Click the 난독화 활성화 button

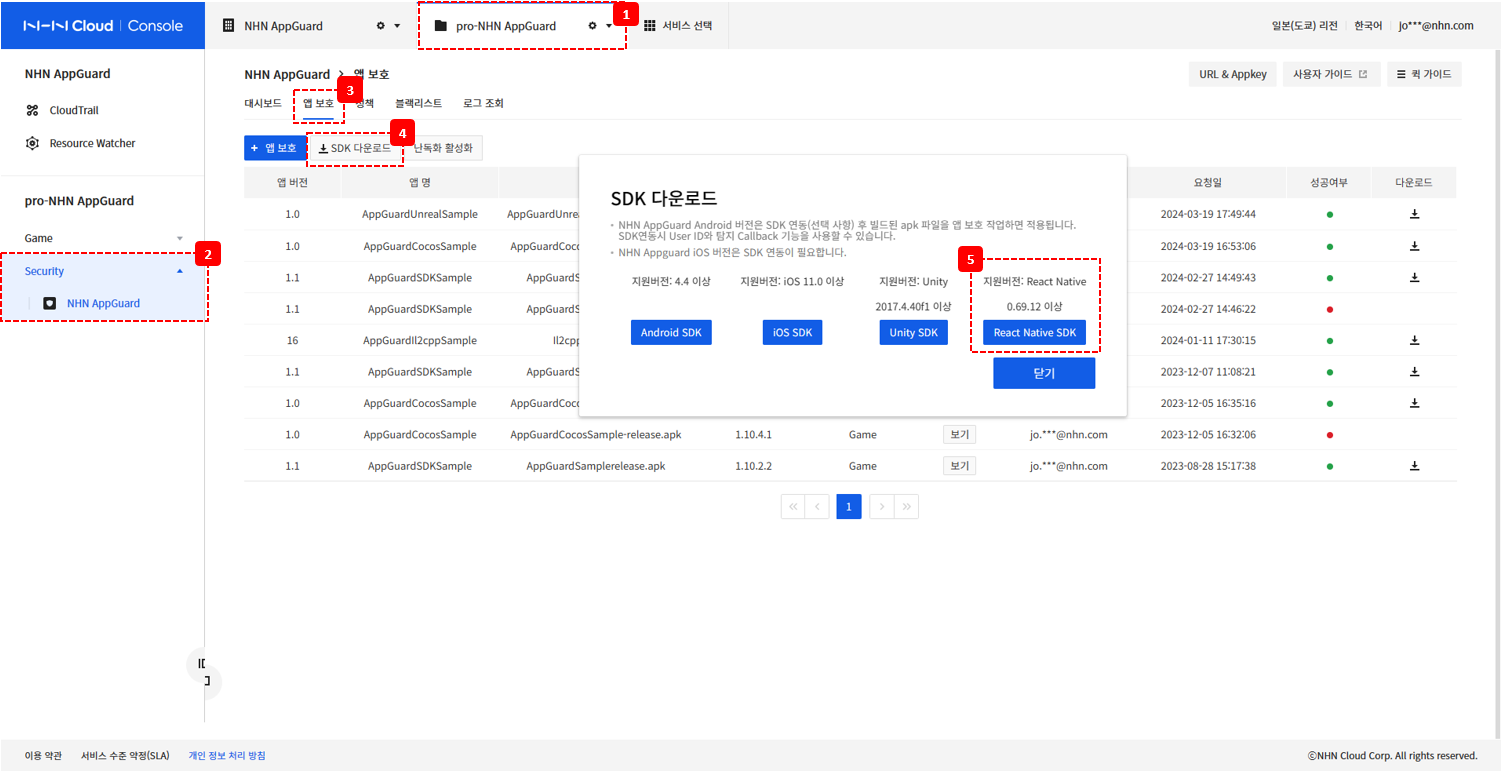click(x=443, y=148)
